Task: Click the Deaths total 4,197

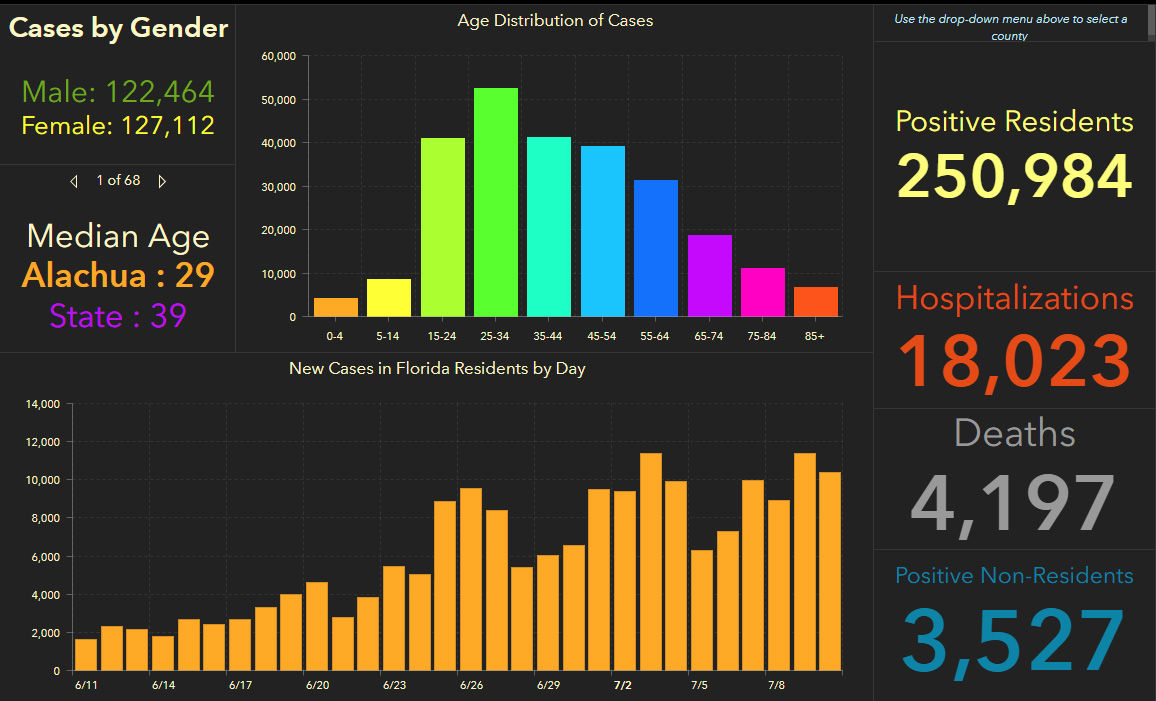Action: point(1014,505)
